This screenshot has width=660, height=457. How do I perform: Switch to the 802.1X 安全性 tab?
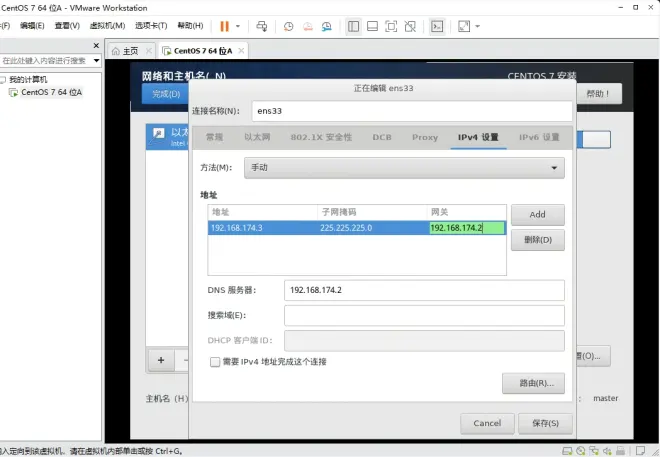pyautogui.click(x=321, y=137)
